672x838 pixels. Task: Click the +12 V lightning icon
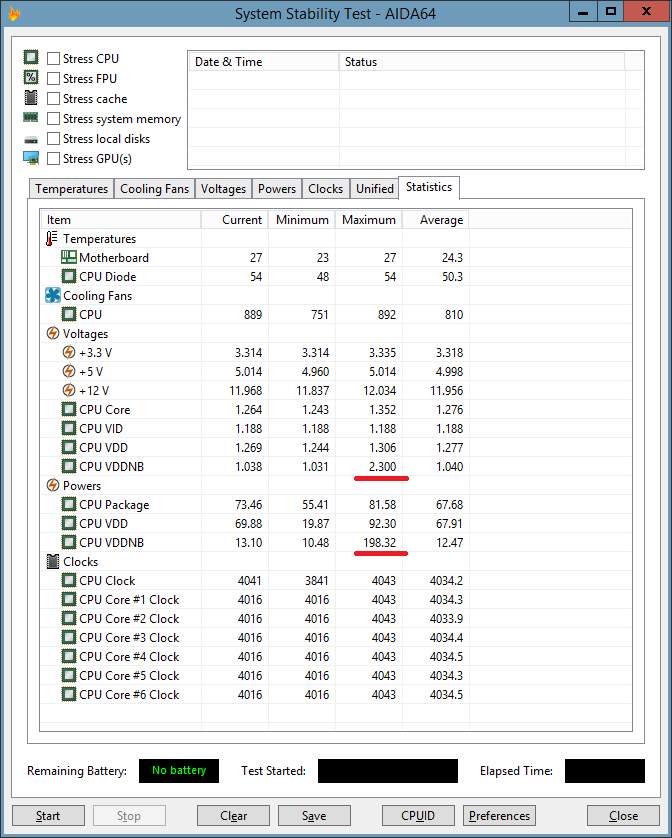(68, 390)
